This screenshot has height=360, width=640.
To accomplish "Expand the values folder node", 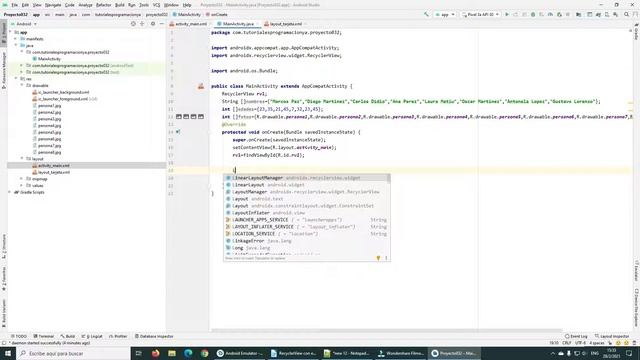I will pos(22,185).
